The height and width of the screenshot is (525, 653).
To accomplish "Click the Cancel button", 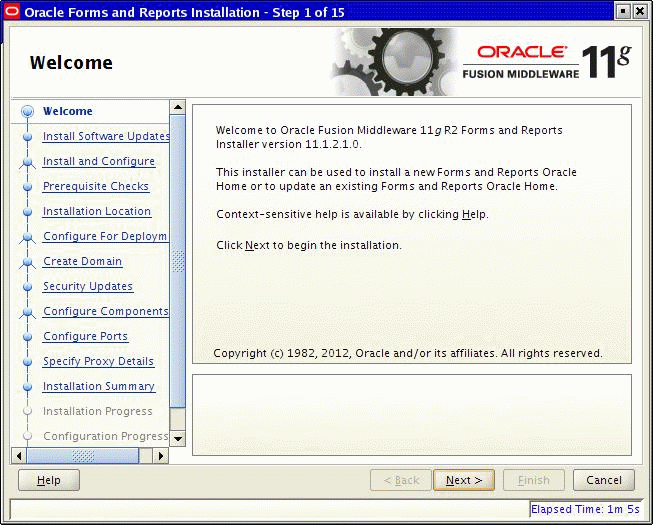I will click(604, 480).
